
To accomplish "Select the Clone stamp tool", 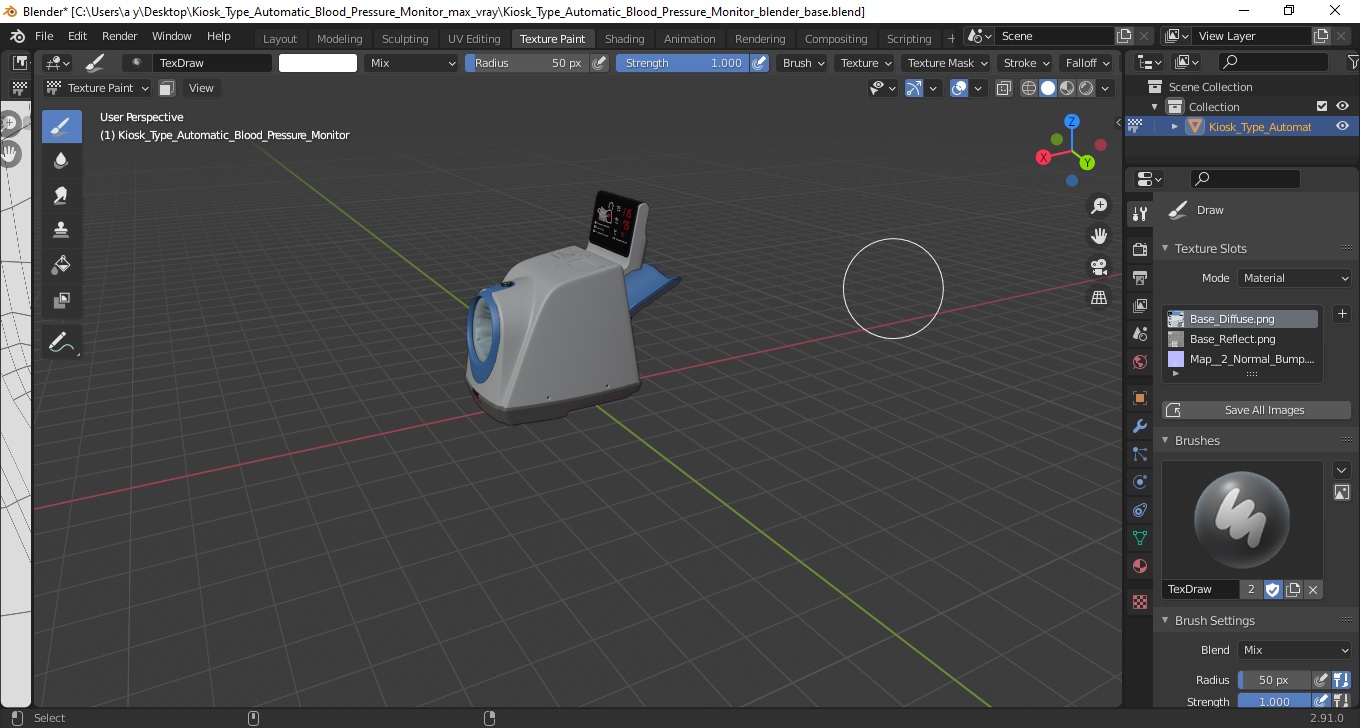I will (62, 230).
